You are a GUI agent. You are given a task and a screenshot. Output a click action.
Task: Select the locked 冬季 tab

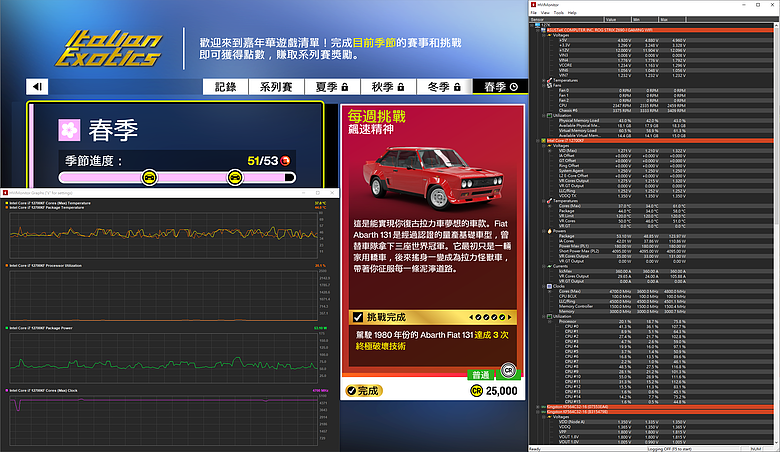click(x=444, y=87)
